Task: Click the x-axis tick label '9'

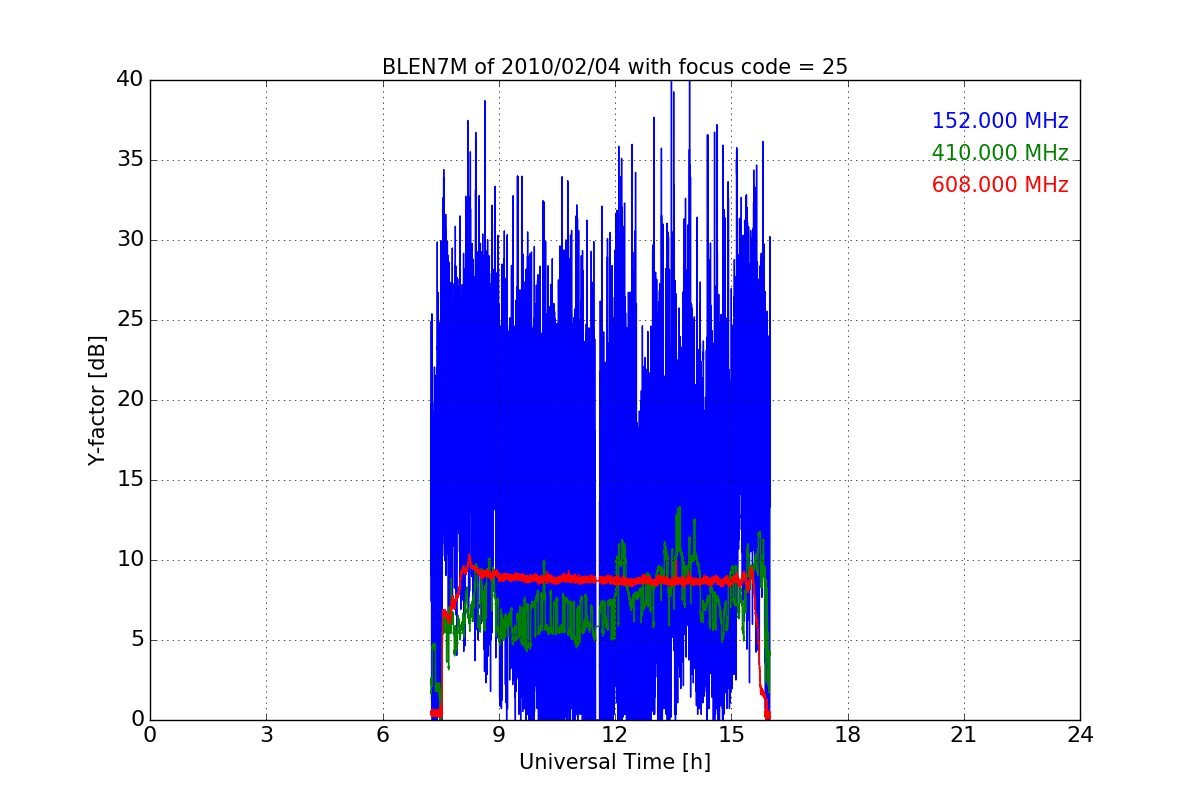Action: pos(499,735)
